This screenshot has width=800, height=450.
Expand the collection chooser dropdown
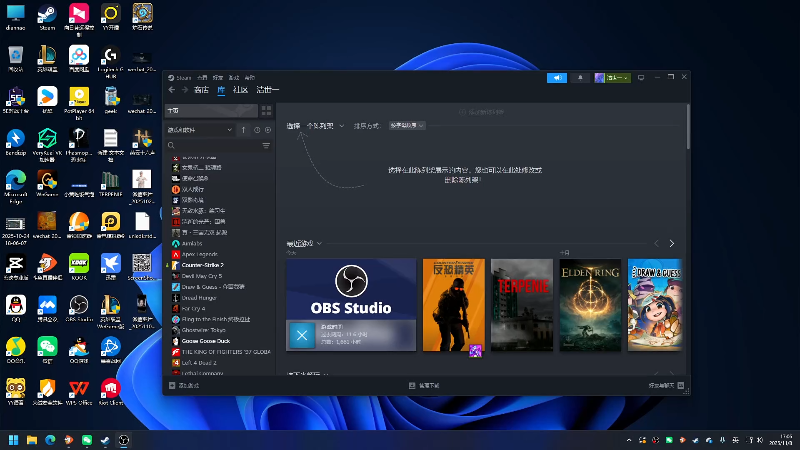pyautogui.click(x=325, y=126)
